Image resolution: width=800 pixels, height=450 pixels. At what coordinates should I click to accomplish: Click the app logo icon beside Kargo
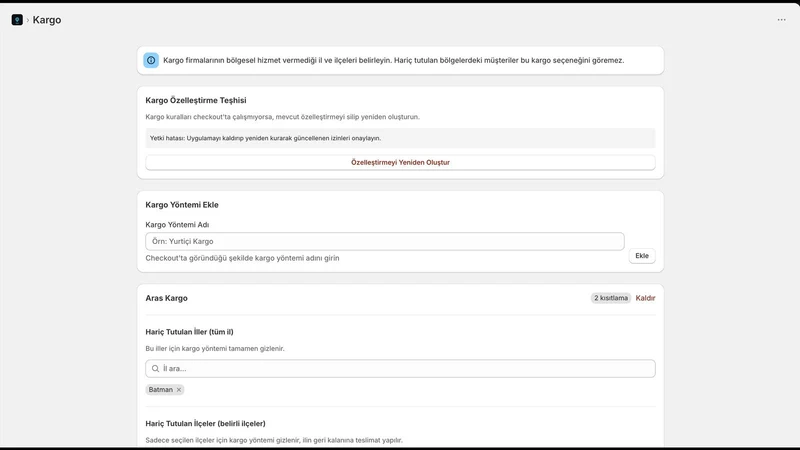click(x=17, y=20)
